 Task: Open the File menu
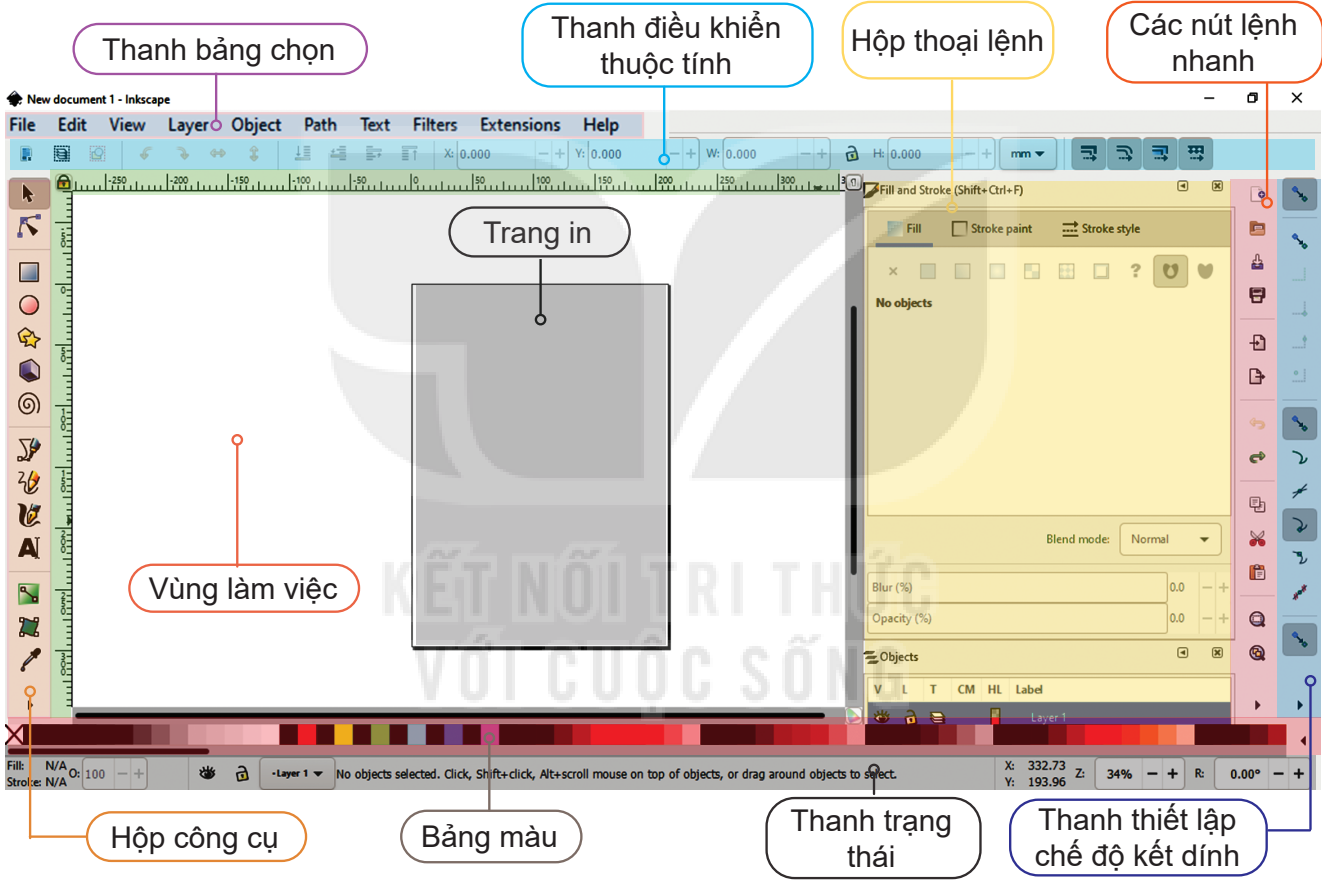point(22,125)
